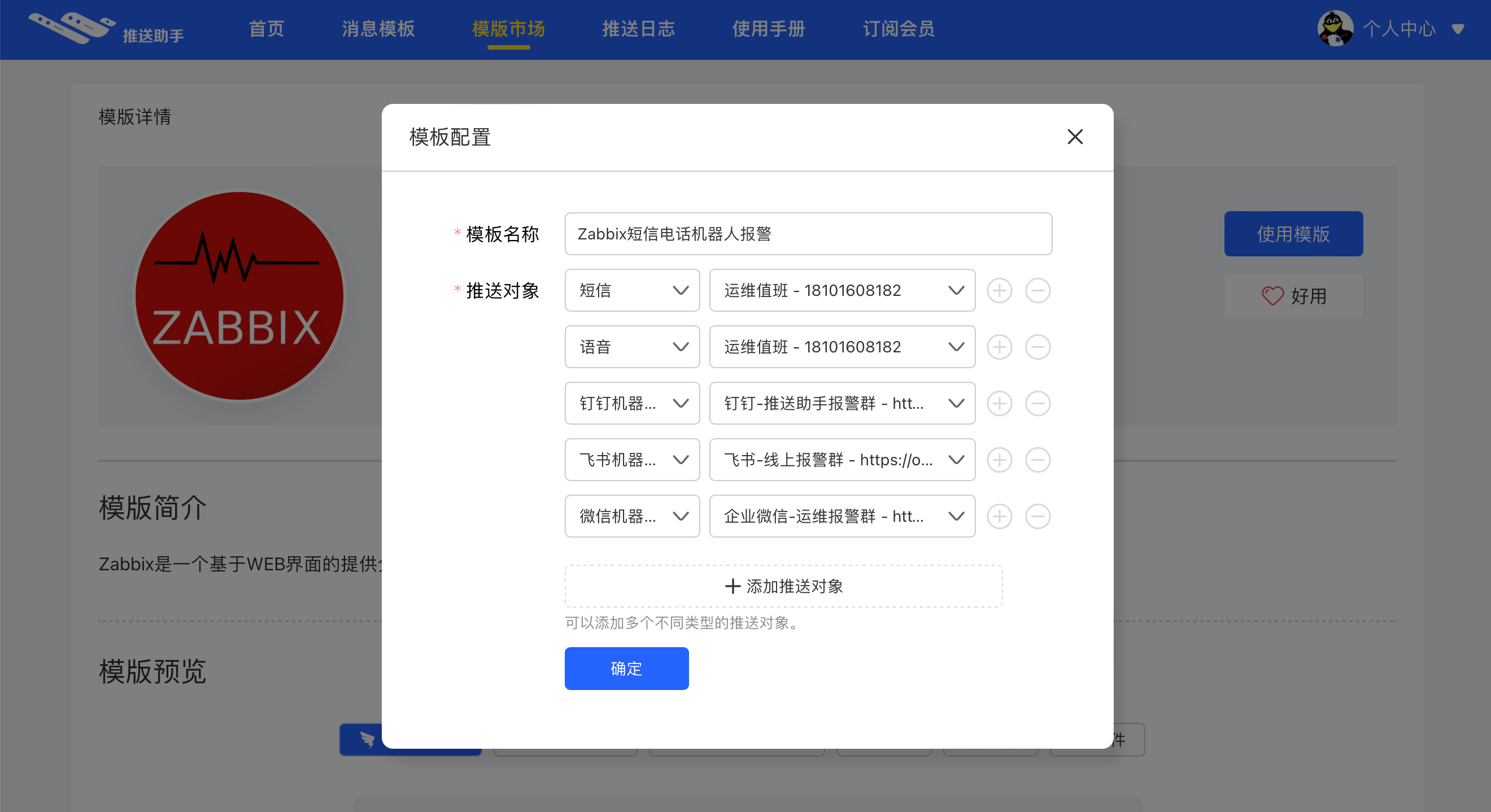Open the 语音 type dropdown
This screenshot has width=1491, height=812.
[x=632, y=347]
